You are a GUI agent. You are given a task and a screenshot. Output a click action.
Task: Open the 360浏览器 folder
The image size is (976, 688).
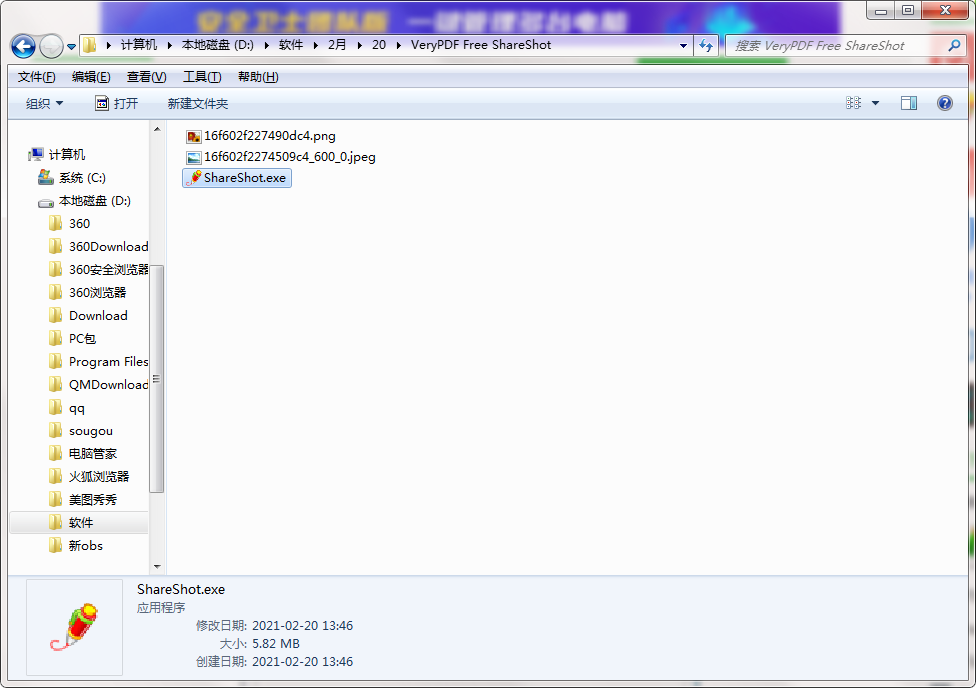[x=98, y=293]
